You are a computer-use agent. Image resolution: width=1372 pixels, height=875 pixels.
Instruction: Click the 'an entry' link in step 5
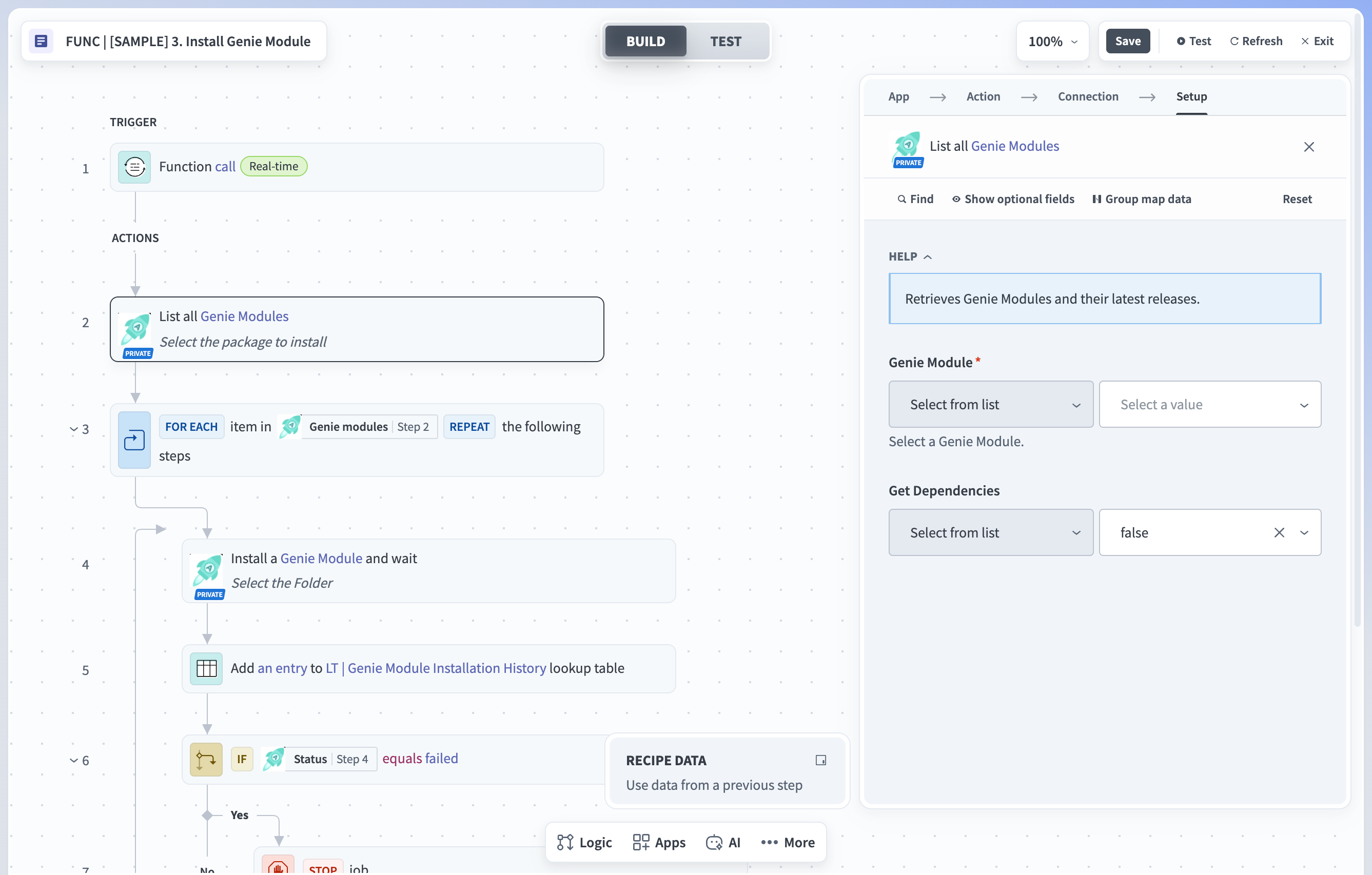click(282, 668)
